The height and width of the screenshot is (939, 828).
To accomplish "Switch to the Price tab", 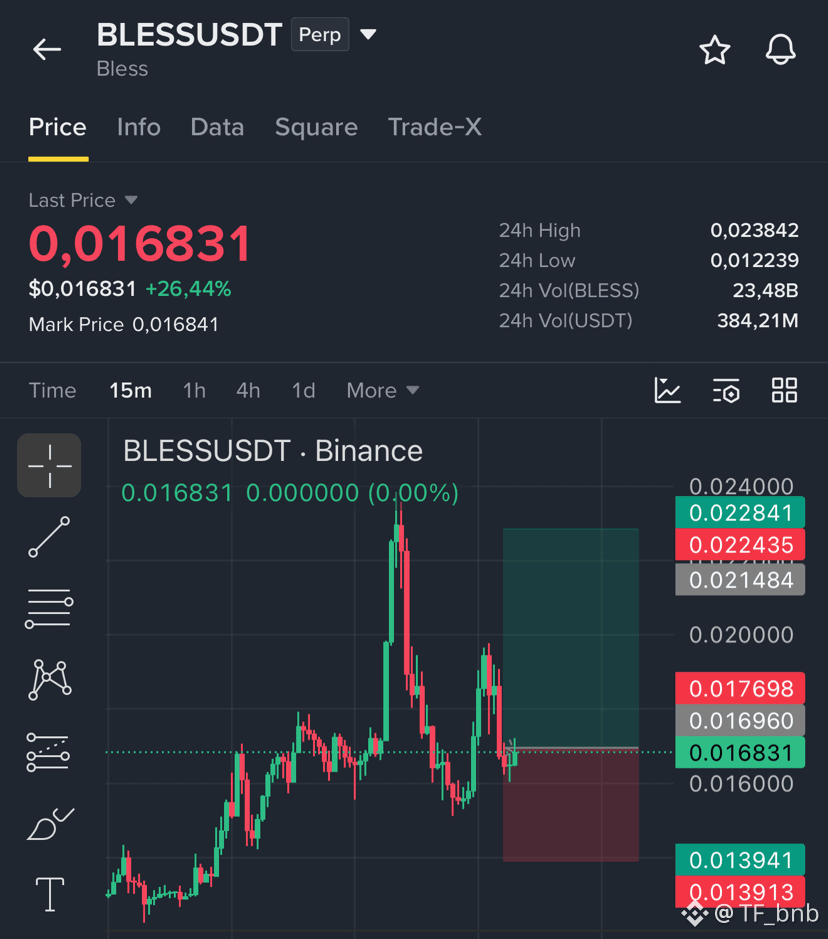I will 57,127.
